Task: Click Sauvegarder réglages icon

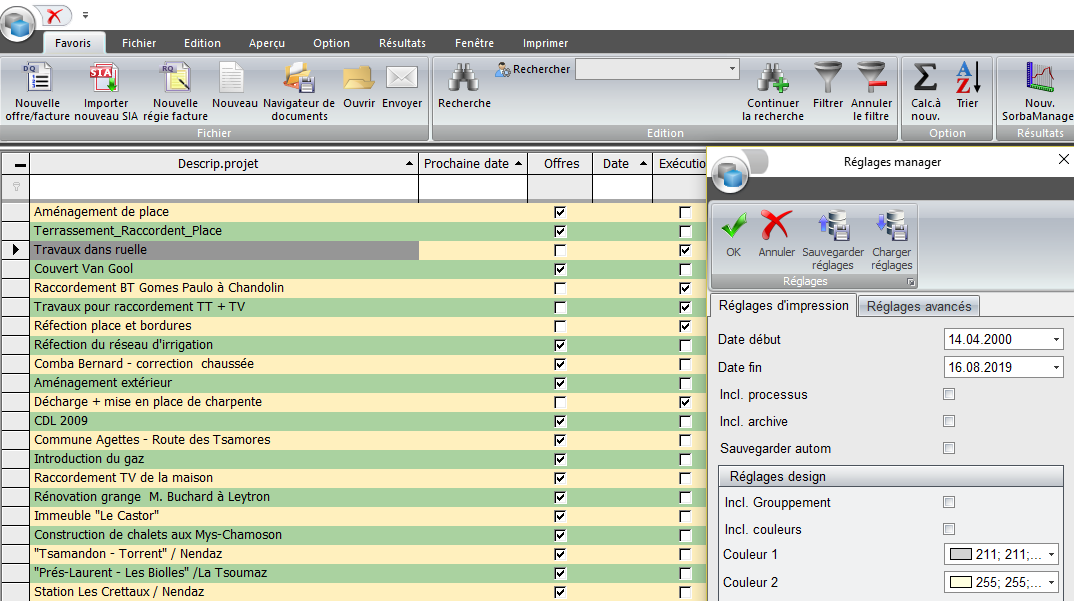Action: pyautogui.click(x=833, y=225)
